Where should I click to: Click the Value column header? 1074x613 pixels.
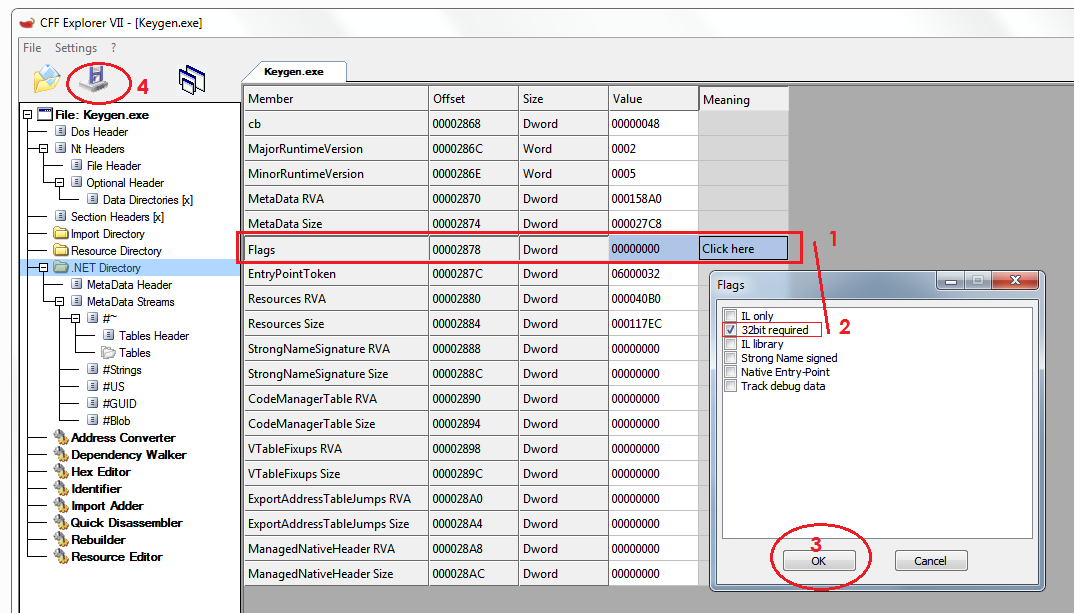click(x=653, y=99)
